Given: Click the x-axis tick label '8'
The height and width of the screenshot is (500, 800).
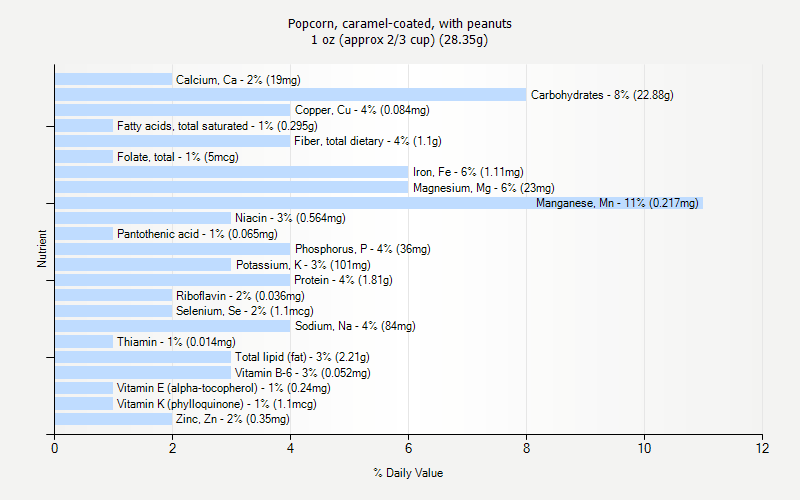Looking at the screenshot, I should (527, 448).
